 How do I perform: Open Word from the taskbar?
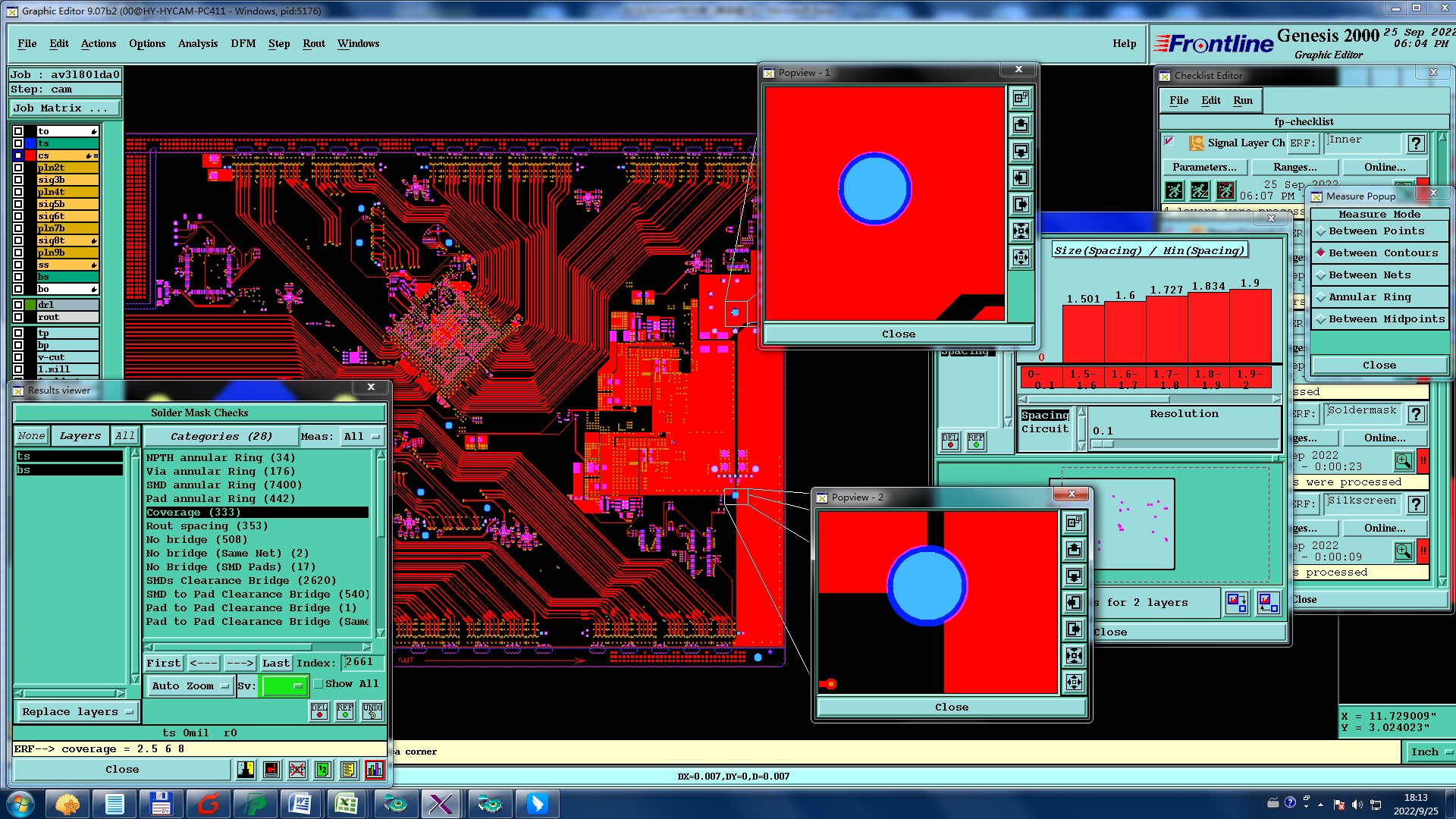point(300,804)
